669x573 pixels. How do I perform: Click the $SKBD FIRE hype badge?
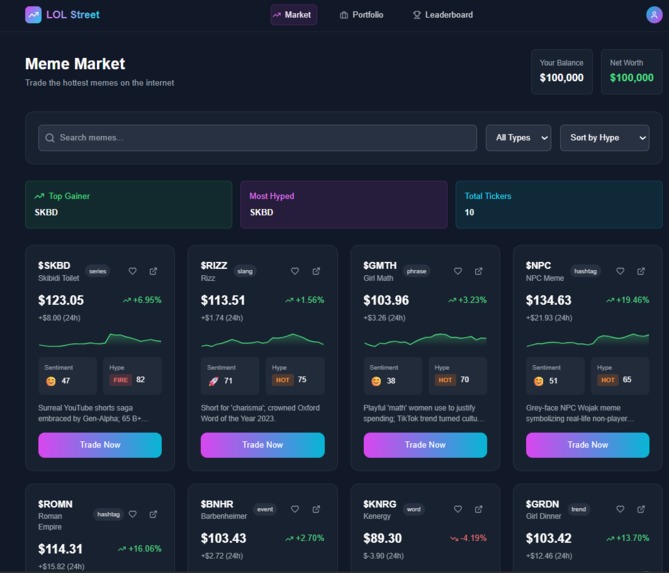120,380
